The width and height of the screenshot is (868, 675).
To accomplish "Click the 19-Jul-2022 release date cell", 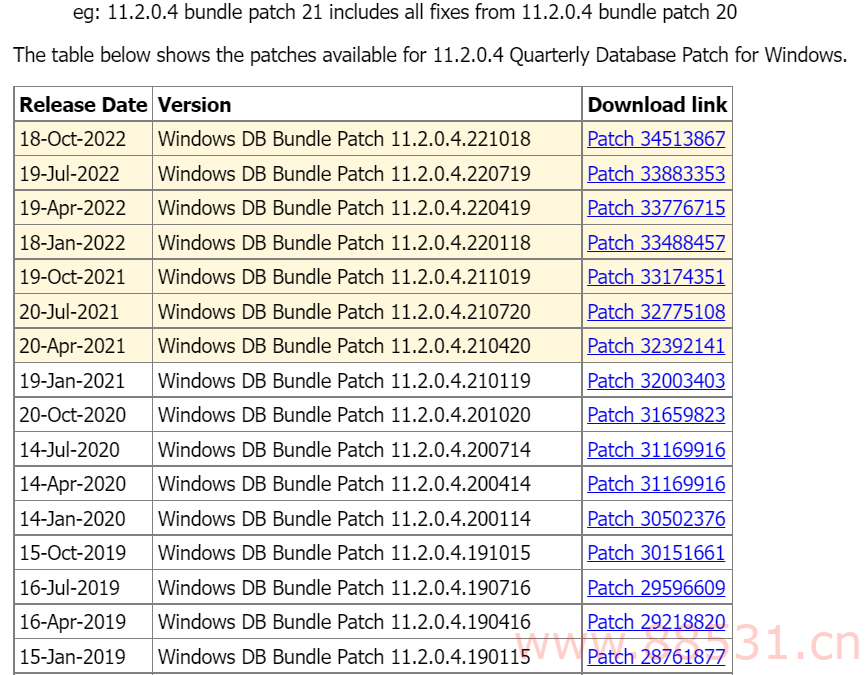I will click(84, 174).
